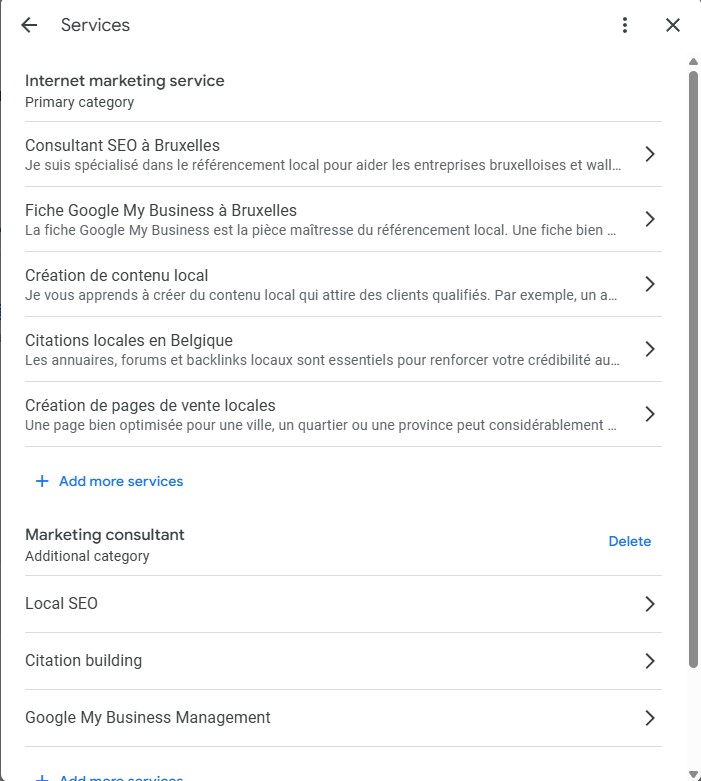Select the Création de contenu local title

pos(117,275)
